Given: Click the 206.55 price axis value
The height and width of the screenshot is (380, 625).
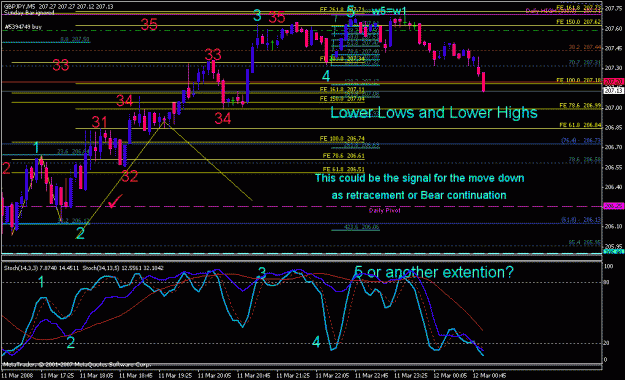Looking at the screenshot, I should pyautogui.click(x=614, y=167).
